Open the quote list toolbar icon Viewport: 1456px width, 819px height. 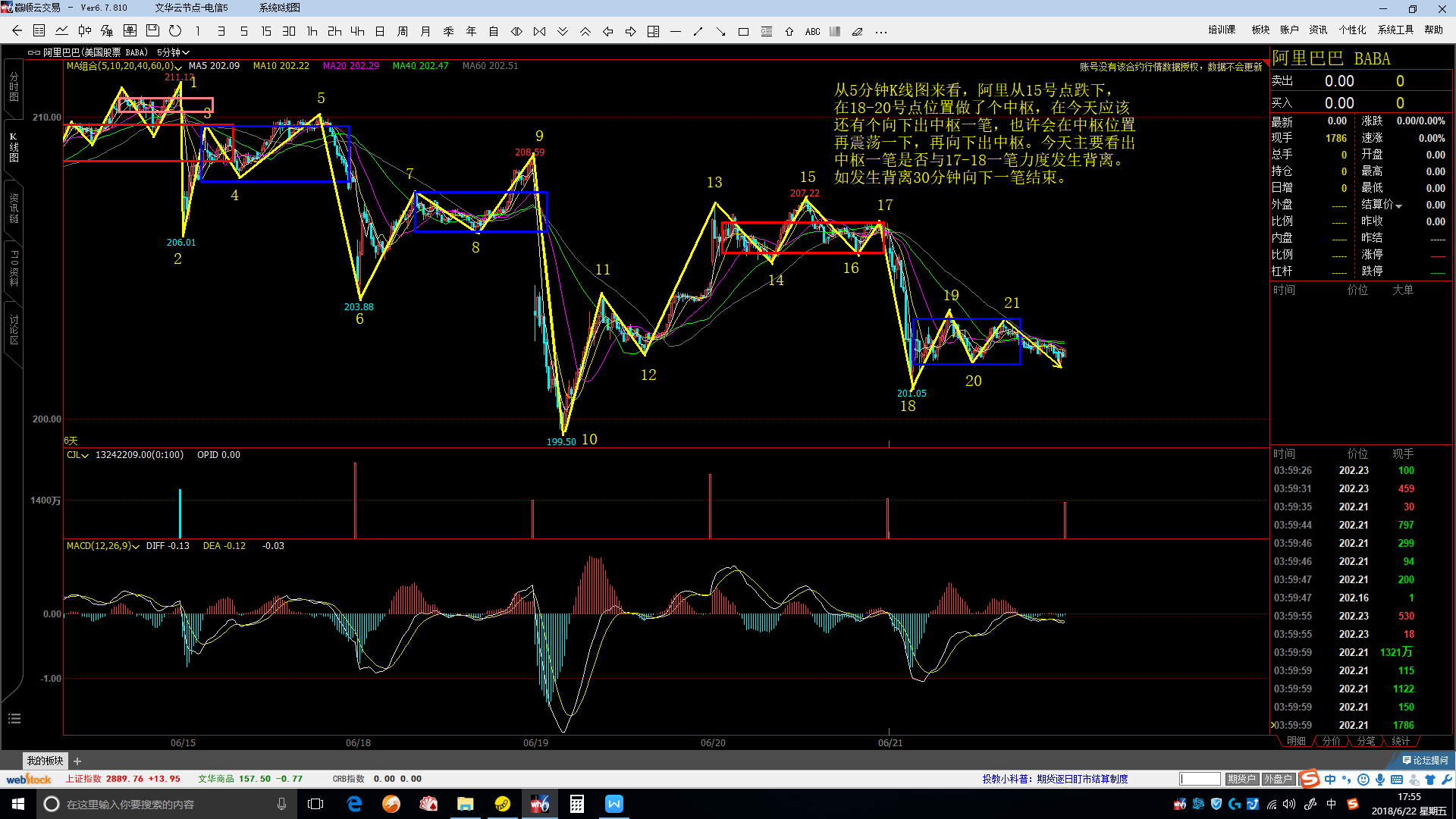[x=39, y=31]
